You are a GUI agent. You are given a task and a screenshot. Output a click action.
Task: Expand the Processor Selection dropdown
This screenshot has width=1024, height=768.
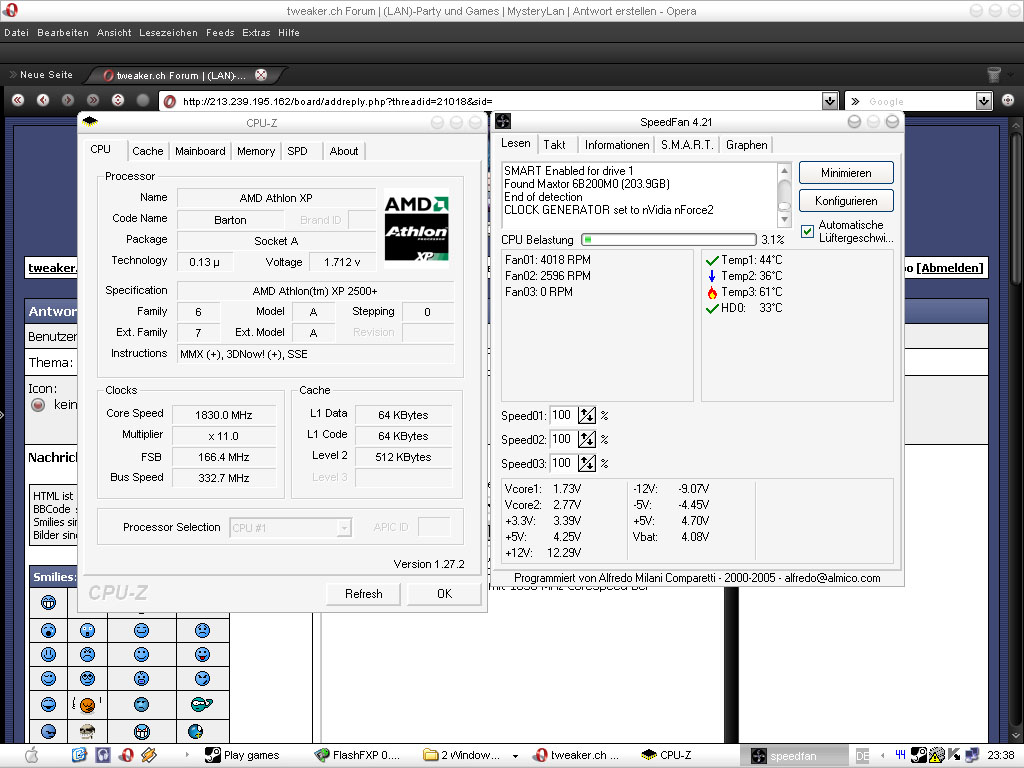pyautogui.click(x=343, y=527)
